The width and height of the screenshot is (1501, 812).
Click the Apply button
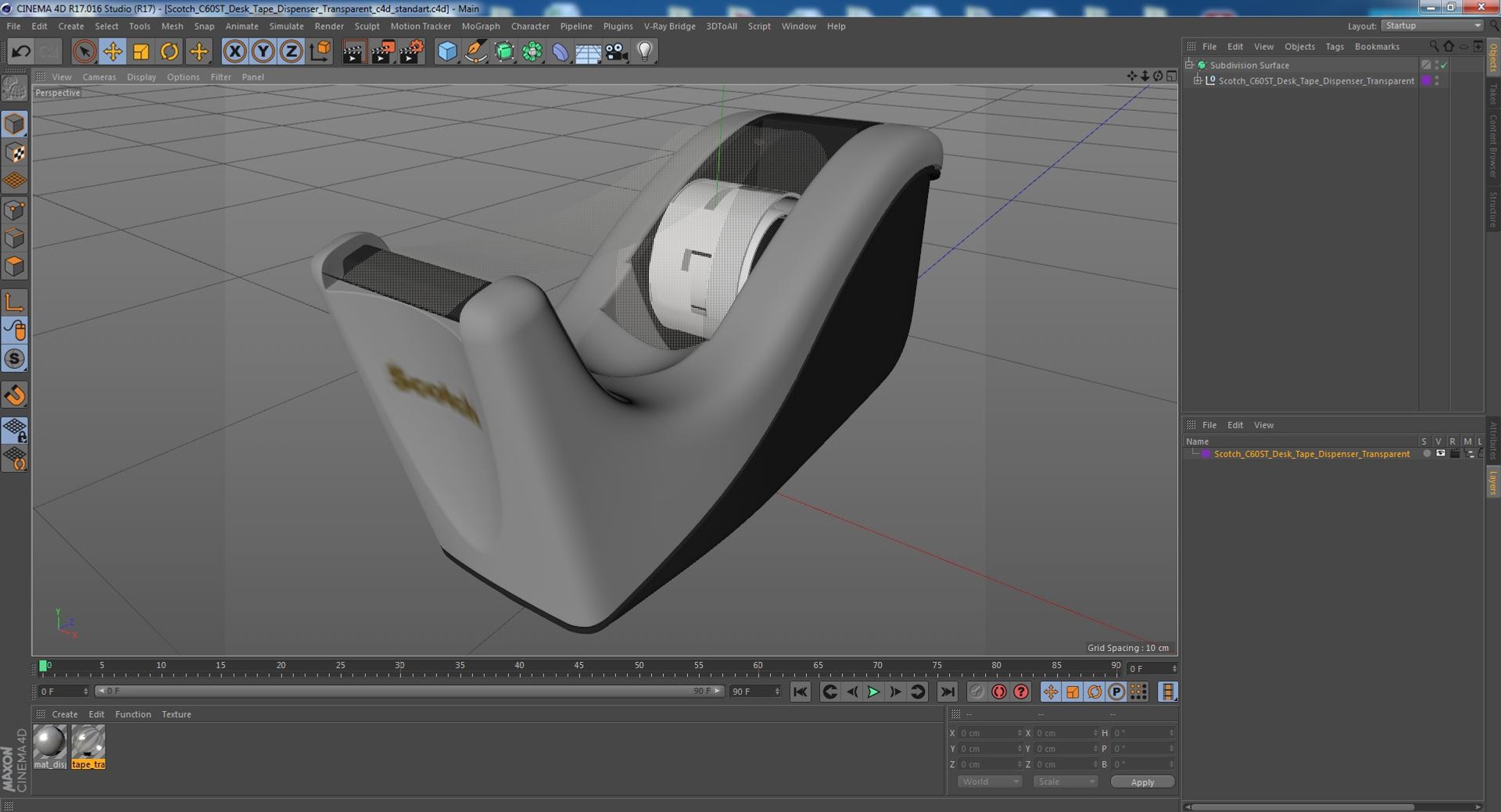pyautogui.click(x=1142, y=782)
